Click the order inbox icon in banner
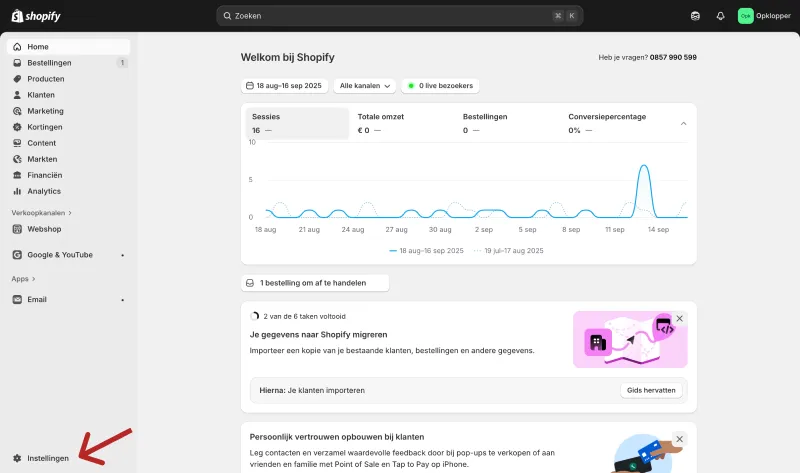Image resolution: width=800 pixels, height=473 pixels. (x=250, y=283)
